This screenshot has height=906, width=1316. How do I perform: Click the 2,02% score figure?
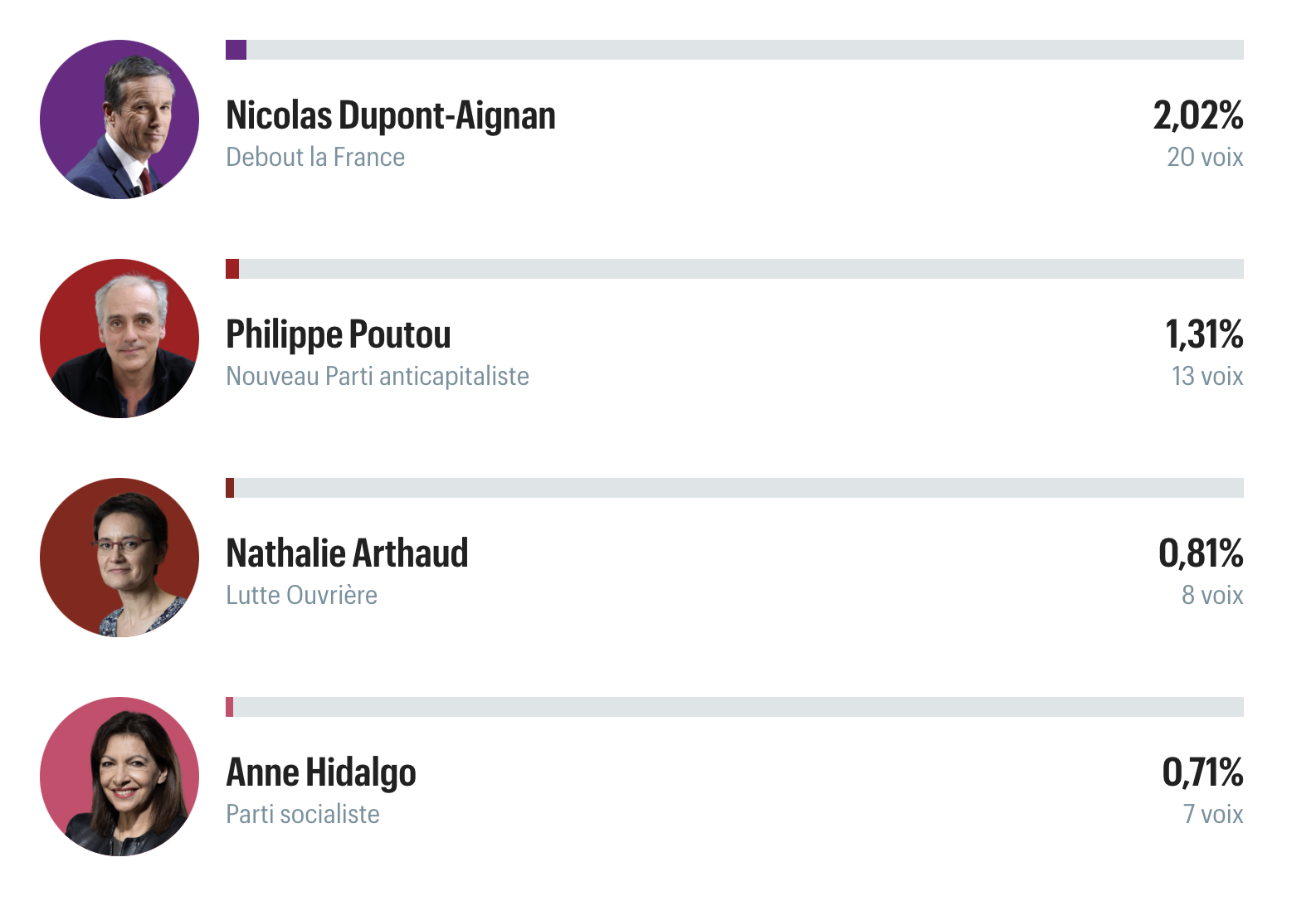pyautogui.click(x=1198, y=116)
